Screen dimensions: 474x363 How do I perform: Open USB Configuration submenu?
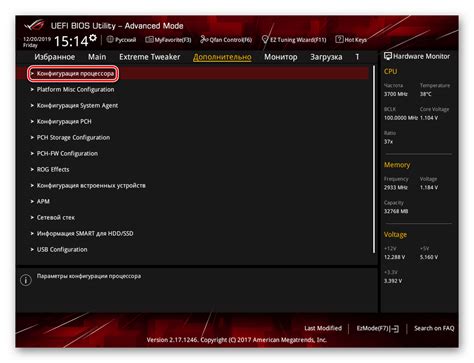(62, 249)
